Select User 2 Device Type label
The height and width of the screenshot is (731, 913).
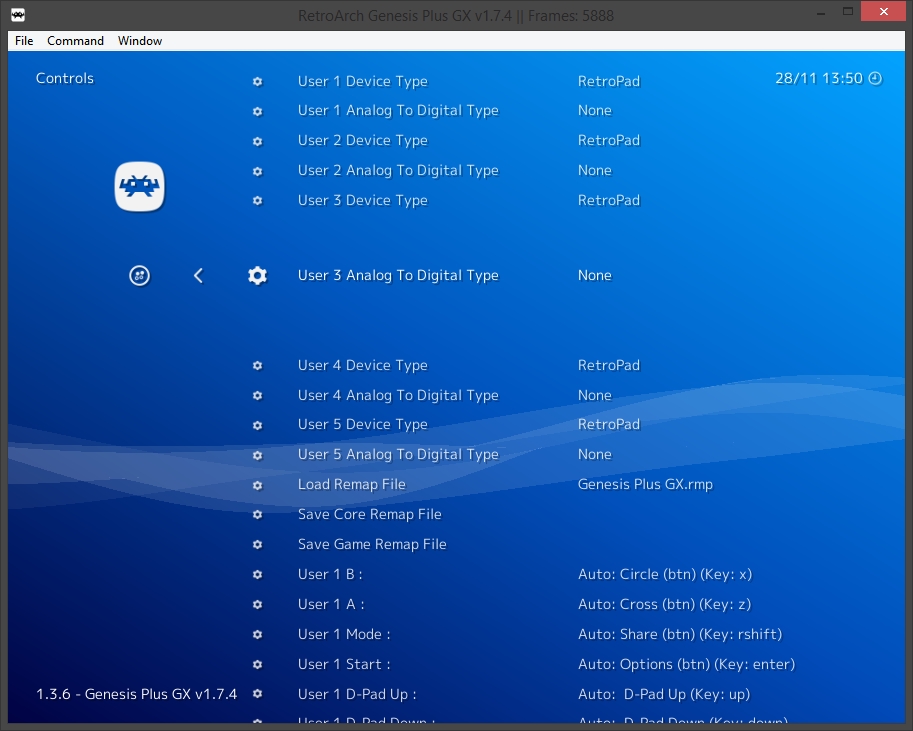[363, 140]
